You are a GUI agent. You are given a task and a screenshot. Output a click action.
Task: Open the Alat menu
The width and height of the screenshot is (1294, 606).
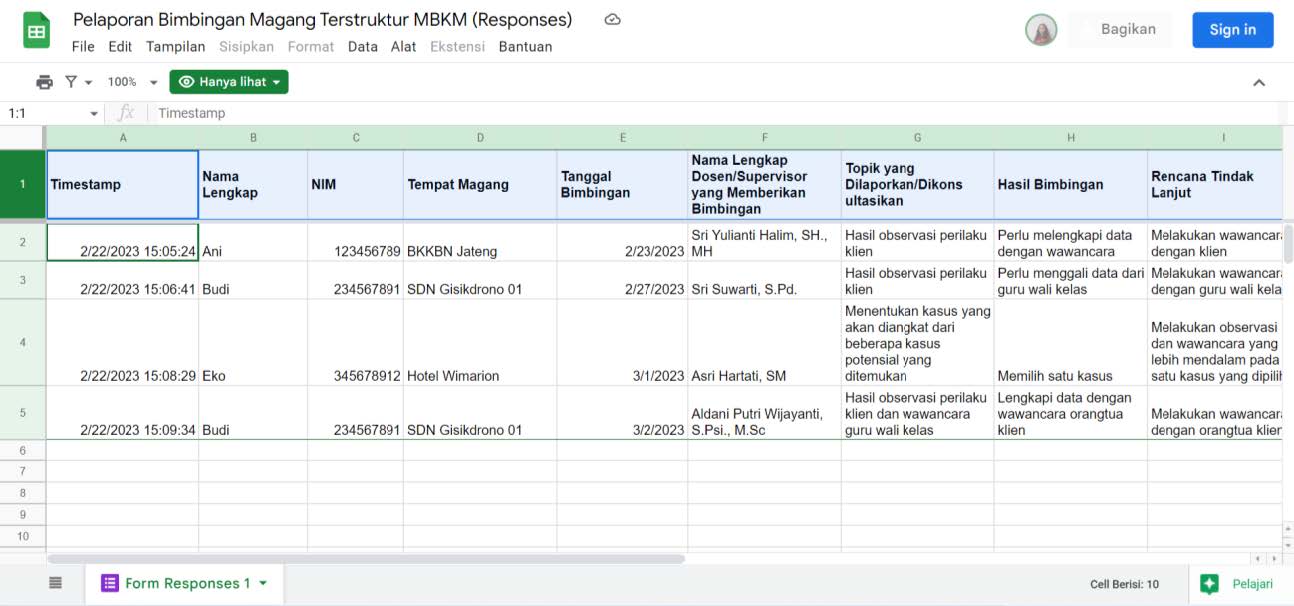pyautogui.click(x=404, y=46)
